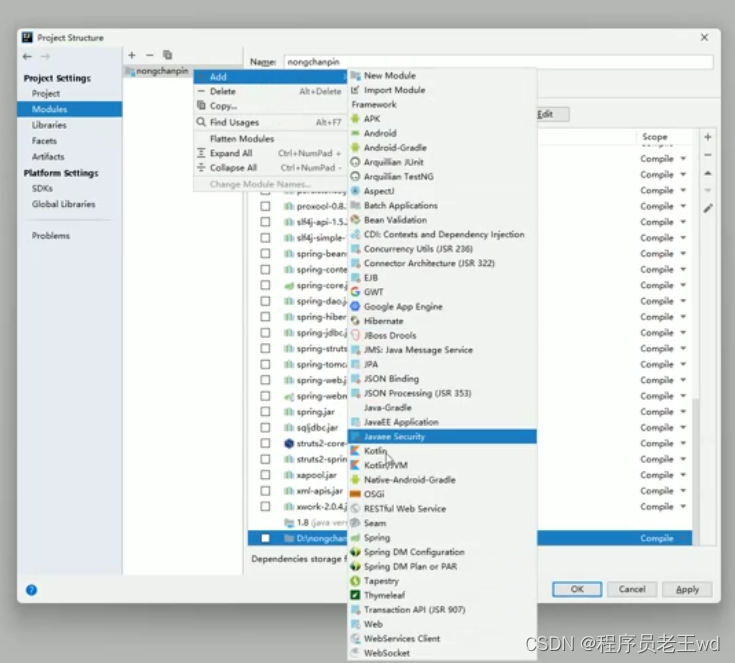Toggle export checkbox for slf4j-api jar
The image size is (735, 663).
click(x=265, y=222)
